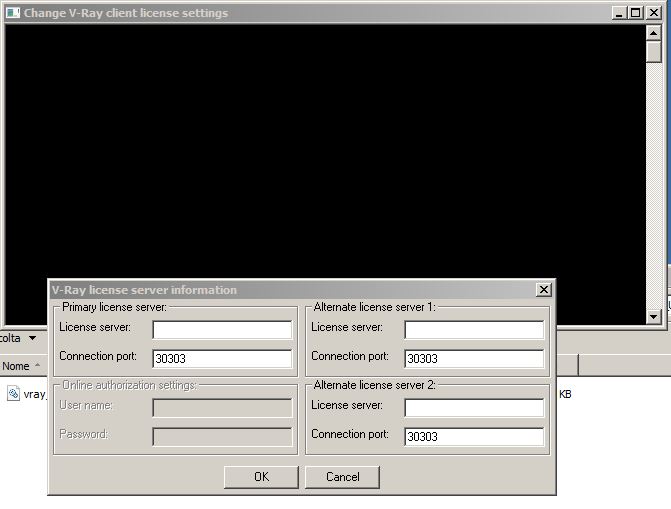
Task: Click Alternate server 2 Connection port field
Action: (x=474, y=437)
